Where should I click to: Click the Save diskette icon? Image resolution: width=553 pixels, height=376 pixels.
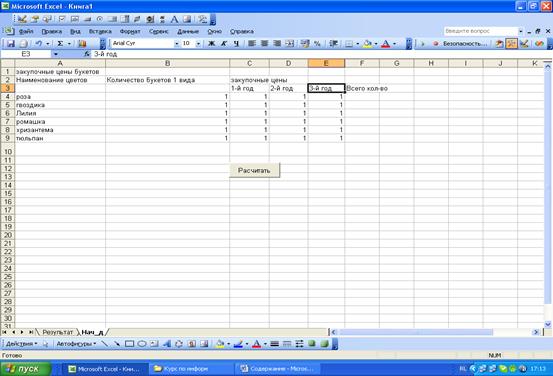[x=11, y=44]
